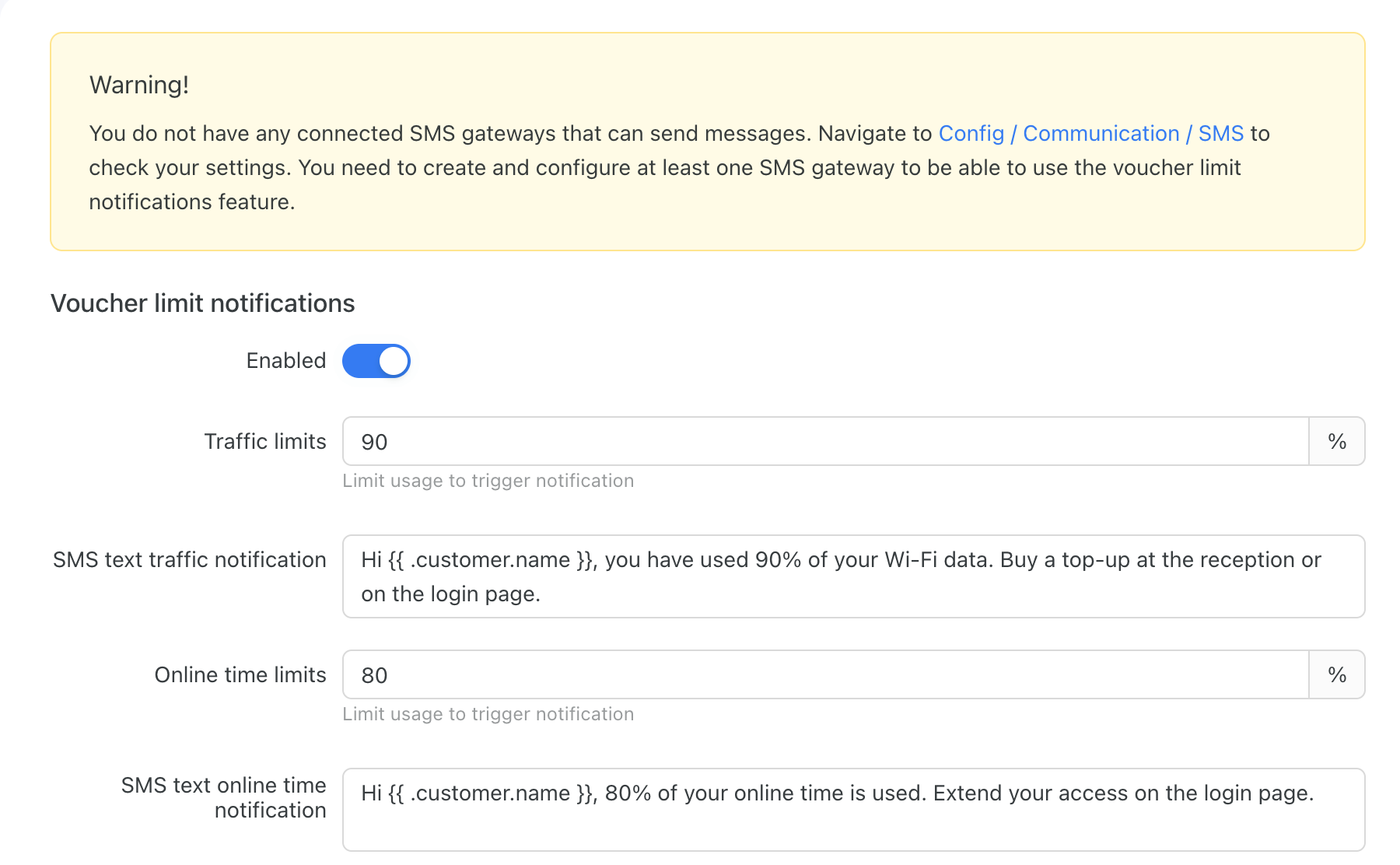This screenshot has height=865, width=1400.
Task: Click the Traffic limits label
Action: (x=265, y=442)
